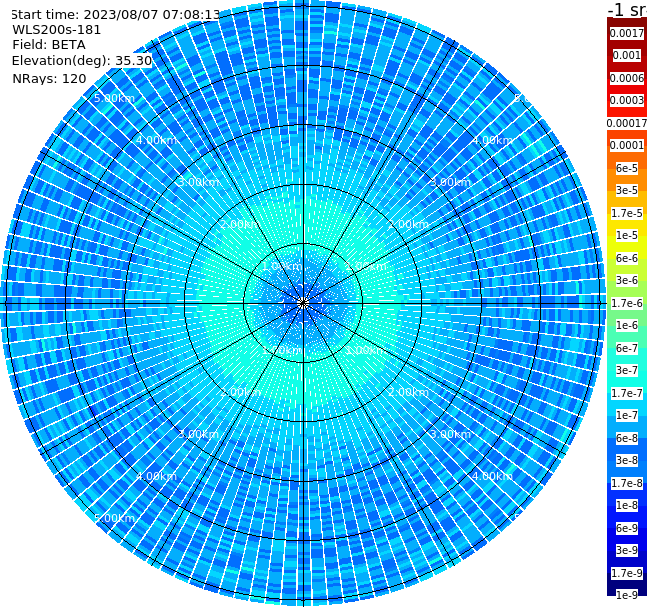Image resolution: width=647 pixels, height=607 pixels.
Task: Click the lidar origin at the plot center
Action: point(303,303)
